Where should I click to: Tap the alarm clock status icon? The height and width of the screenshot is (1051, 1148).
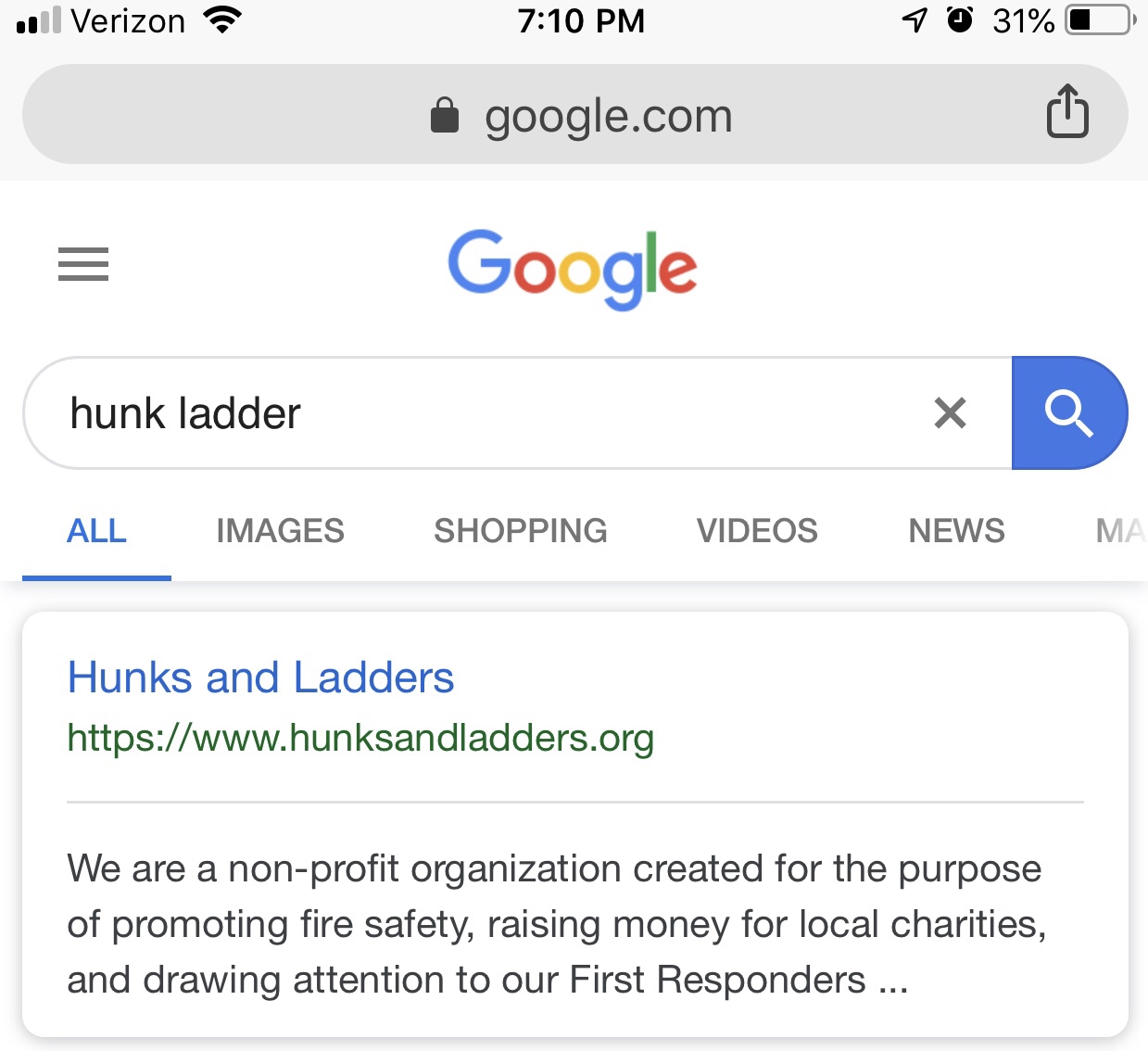tap(960, 19)
